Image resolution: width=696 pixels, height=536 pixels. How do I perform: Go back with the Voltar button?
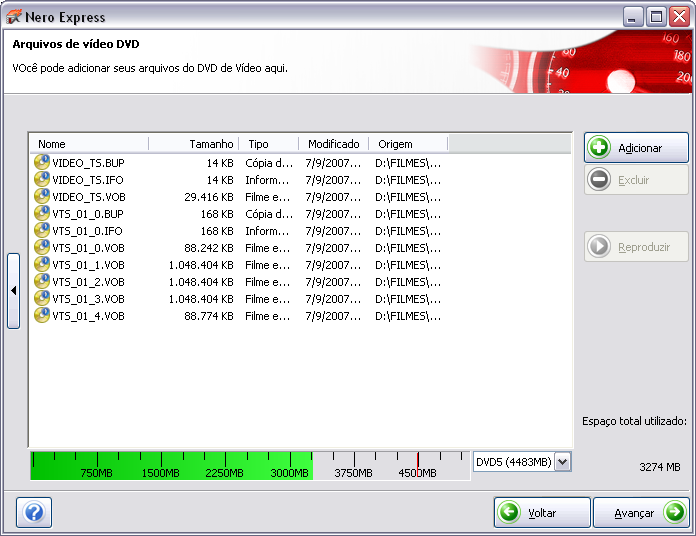pyautogui.click(x=542, y=512)
